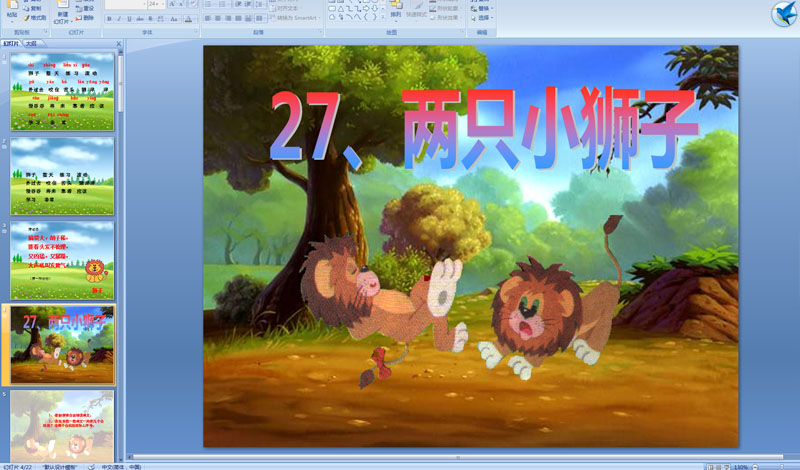Open Shape Outline (形状轮廓) options
This screenshot has width=800, height=470.
(445, 8)
